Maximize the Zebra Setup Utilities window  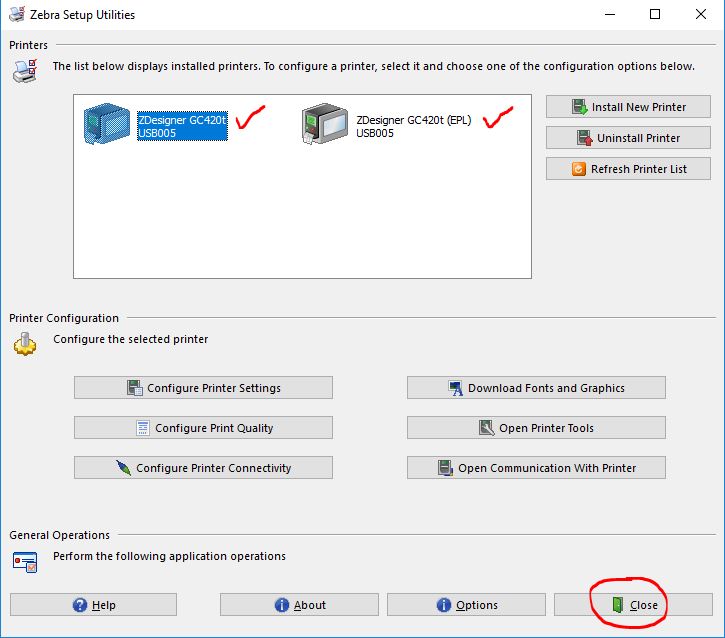655,14
